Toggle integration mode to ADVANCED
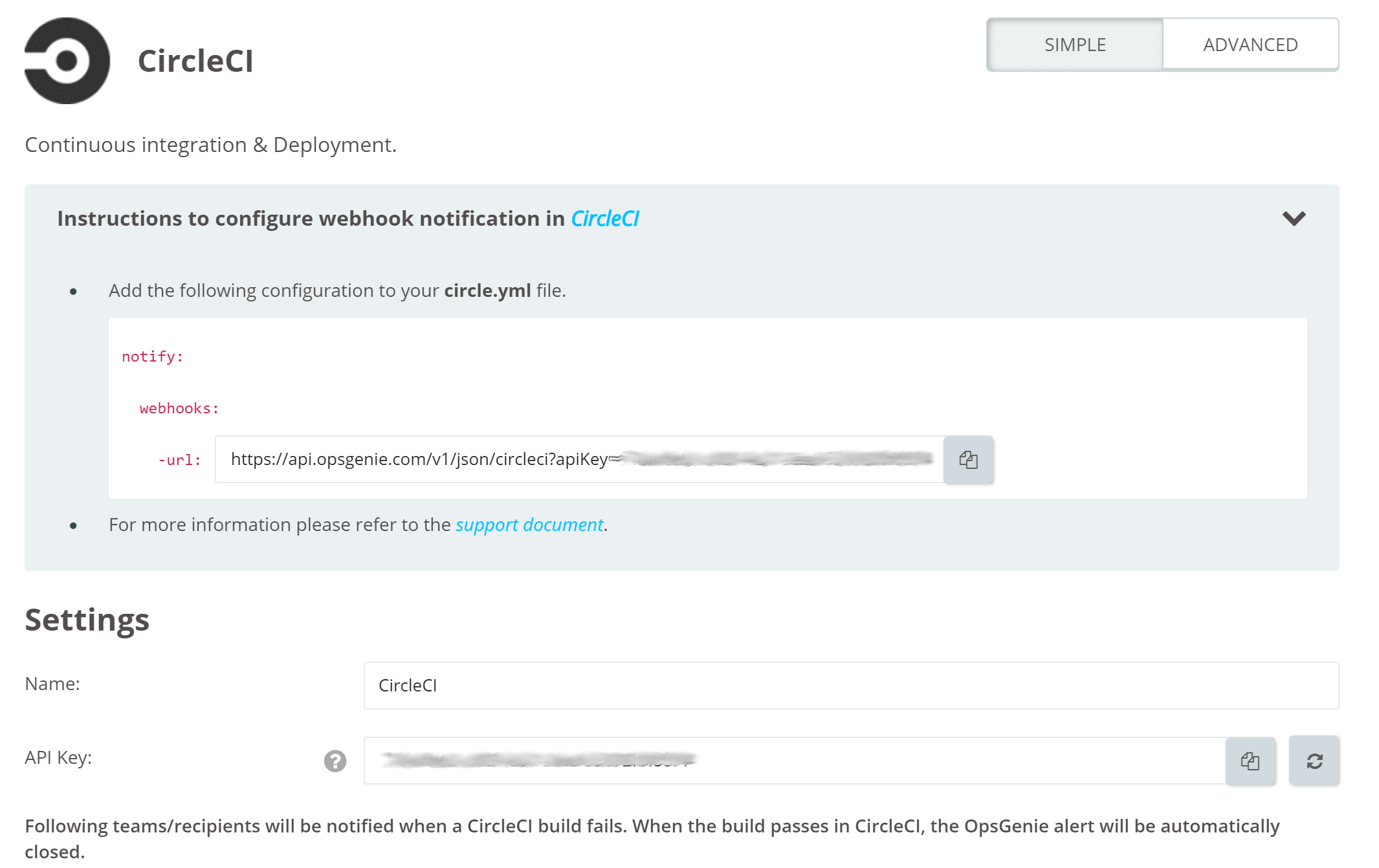1379x868 pixels. pyautogui.click(x=1251, y=44)
